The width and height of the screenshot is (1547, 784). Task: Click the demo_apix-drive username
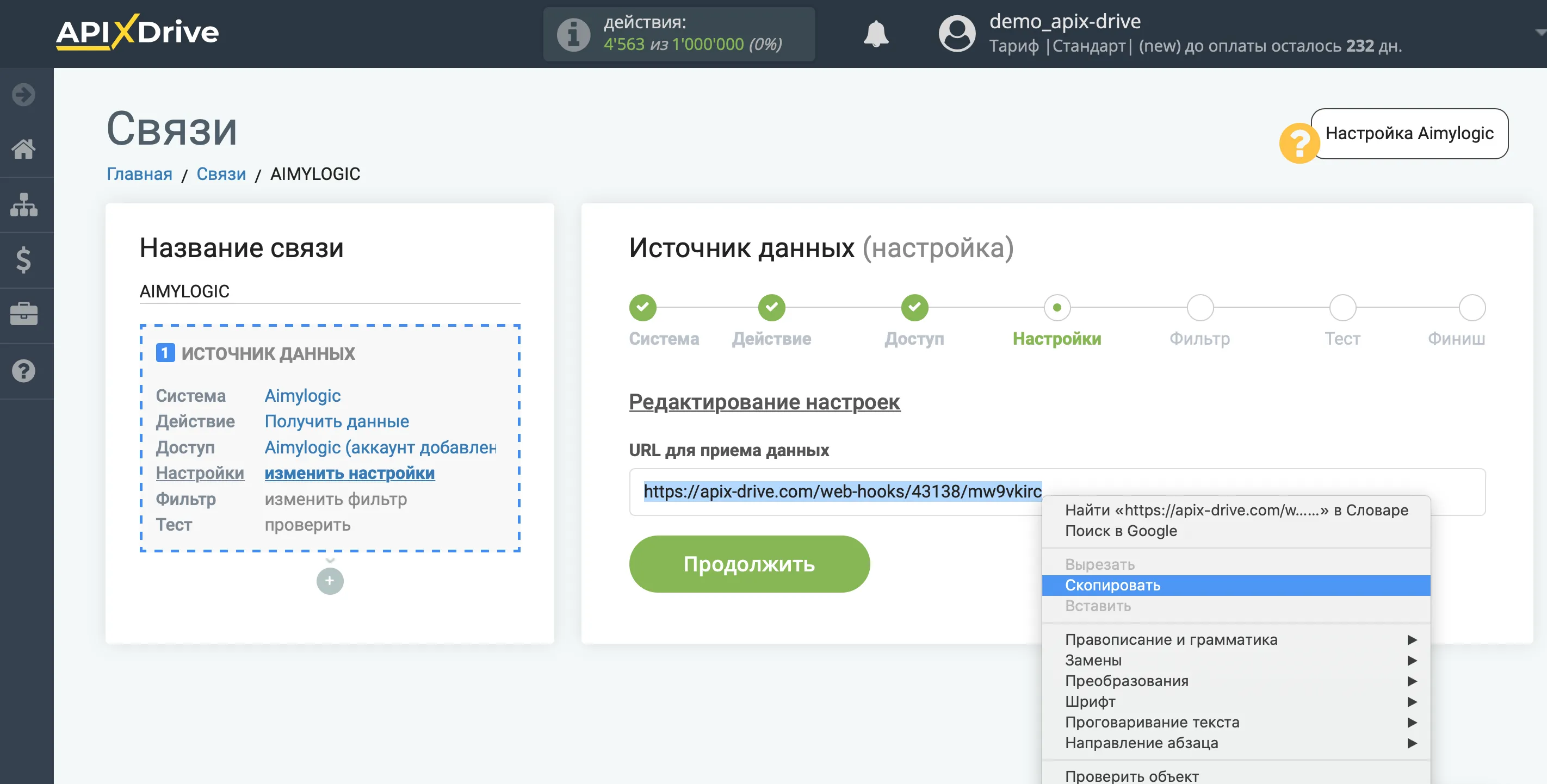pos(1065,21)
